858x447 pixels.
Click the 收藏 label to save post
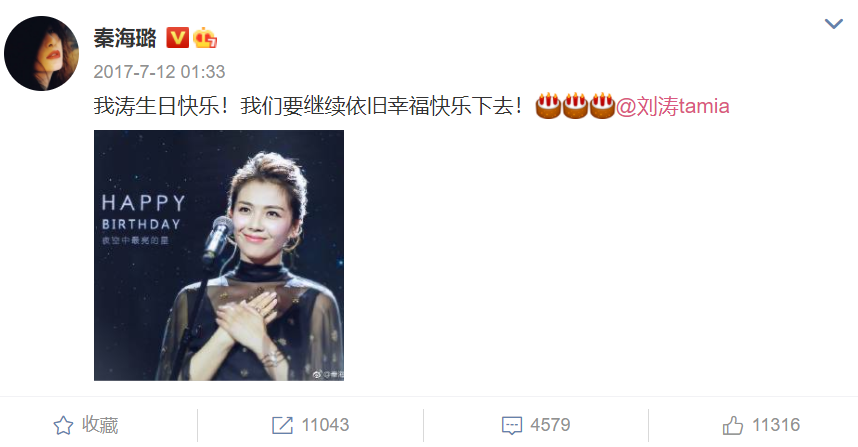click(x=100, y=425)
